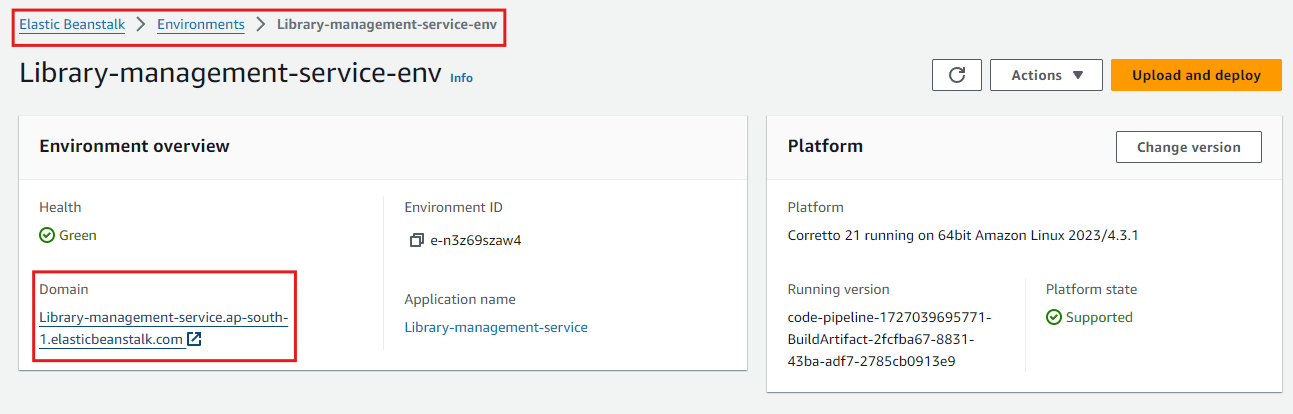Viewport: 1293px width, 414px height.
Task: Click the Library-management-service-env page title
Action: pos(230,74)
